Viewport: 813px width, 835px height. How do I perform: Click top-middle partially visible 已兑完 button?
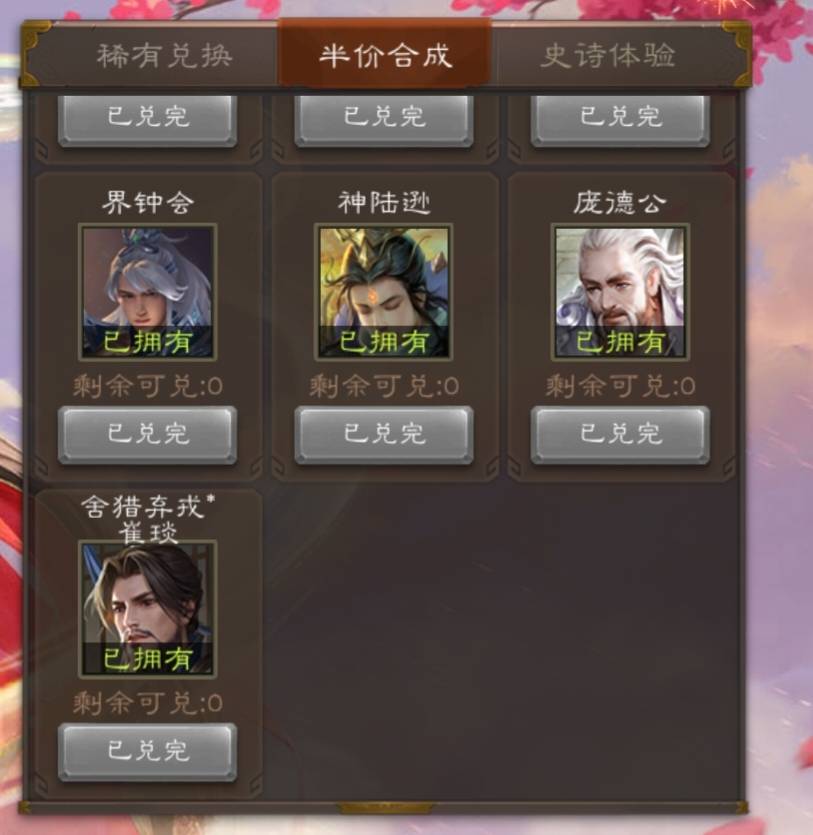point(384,120)
